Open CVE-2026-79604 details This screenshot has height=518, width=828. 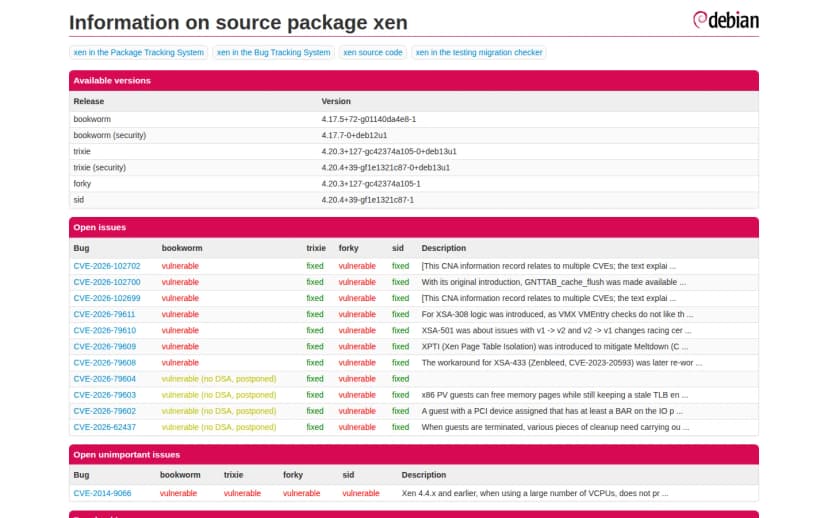(x=105, y=379)
